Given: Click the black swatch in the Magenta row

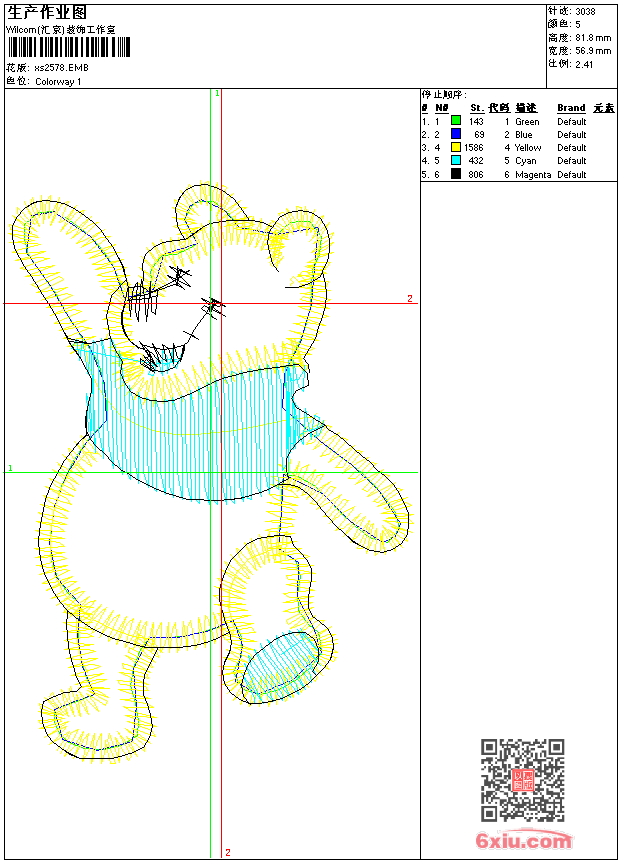Looking at the screenshot, I should click(455, 174).
